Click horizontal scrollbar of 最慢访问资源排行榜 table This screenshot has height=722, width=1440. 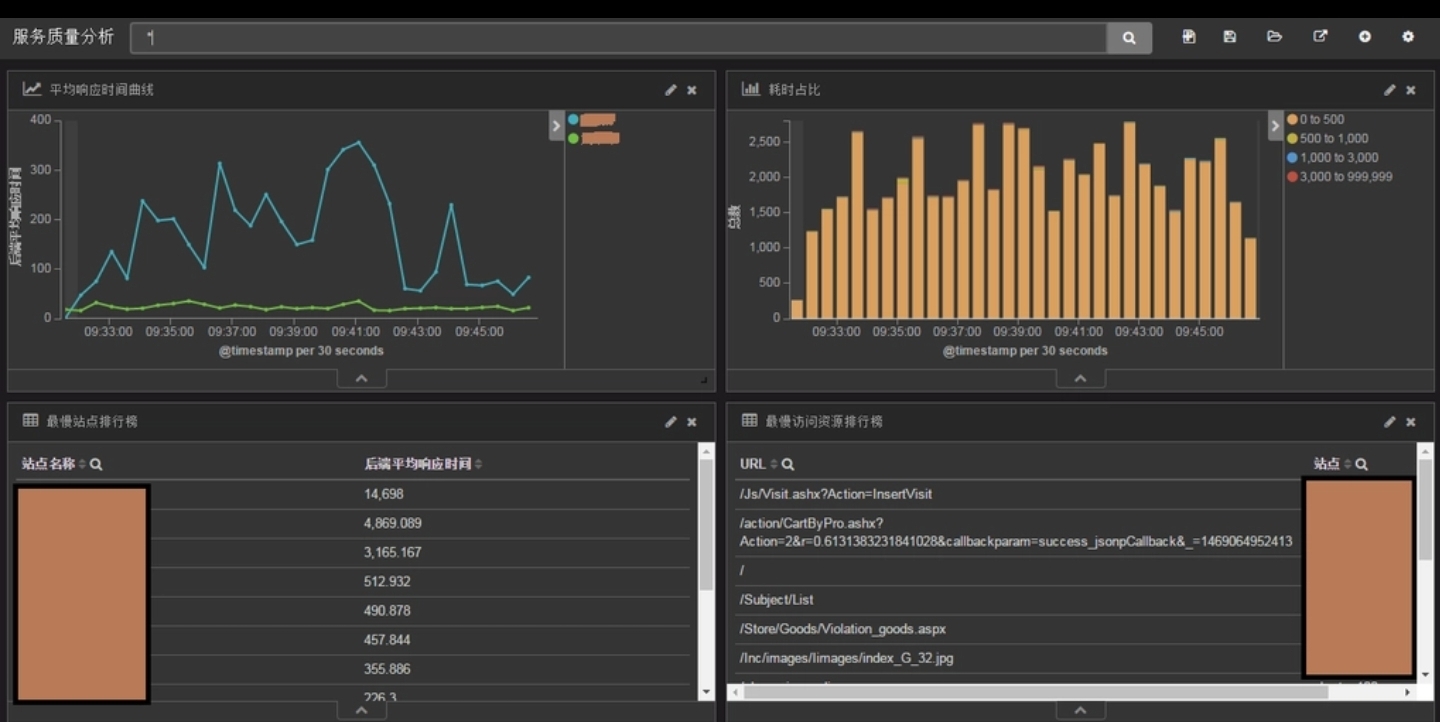(1035, 692)
